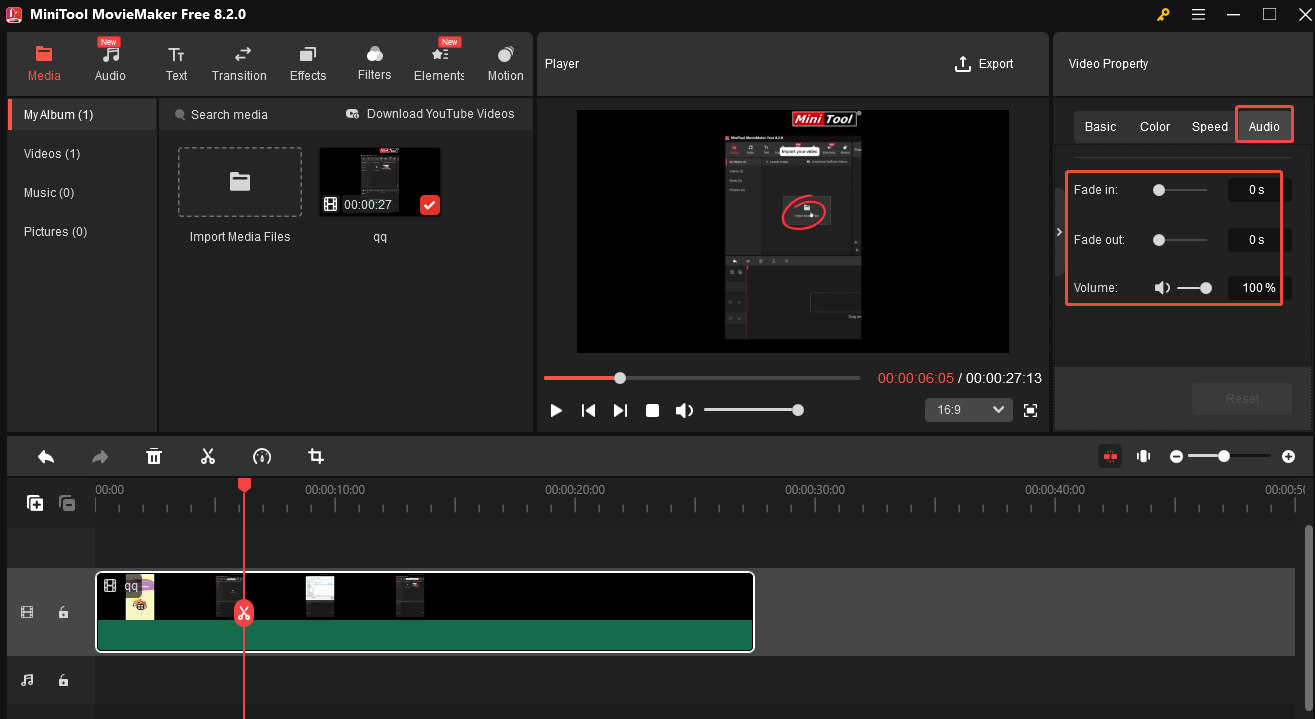Redo the last action
The image size is (1315, 719).
click(x=100, y=457)
